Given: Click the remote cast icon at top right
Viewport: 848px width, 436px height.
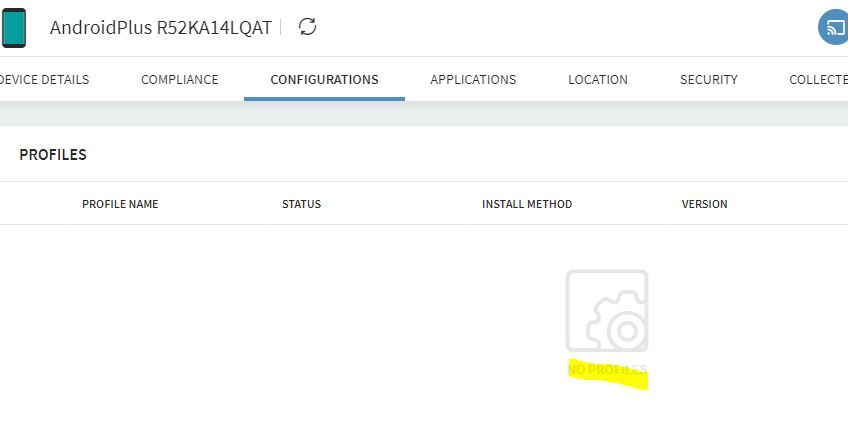Looking at the screenshot, I should [832, 28].
